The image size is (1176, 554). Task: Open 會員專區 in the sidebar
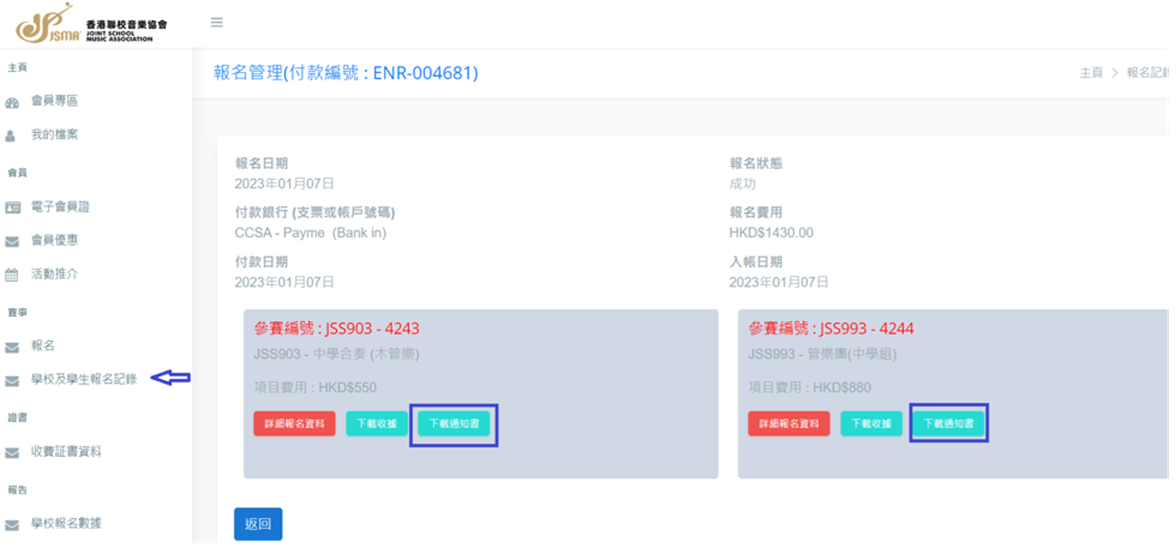pyautogui.click(x=54, y=101)
